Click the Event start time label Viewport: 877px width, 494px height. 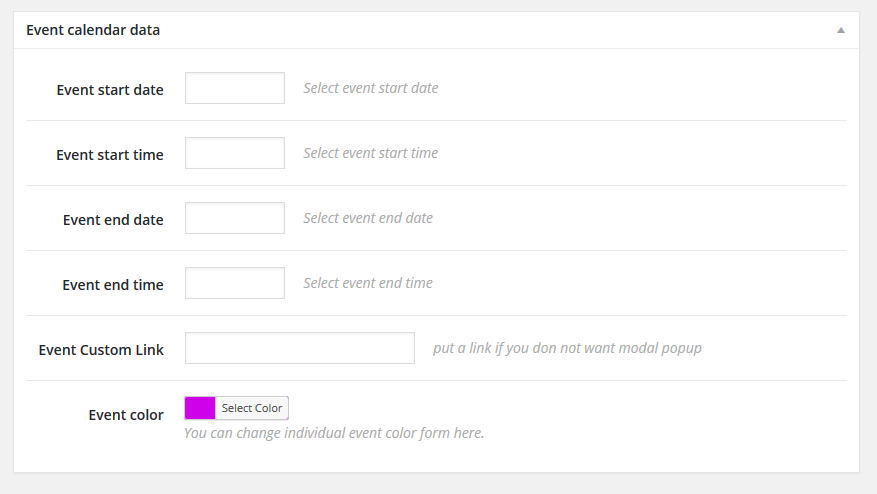[x=110, y=154]
